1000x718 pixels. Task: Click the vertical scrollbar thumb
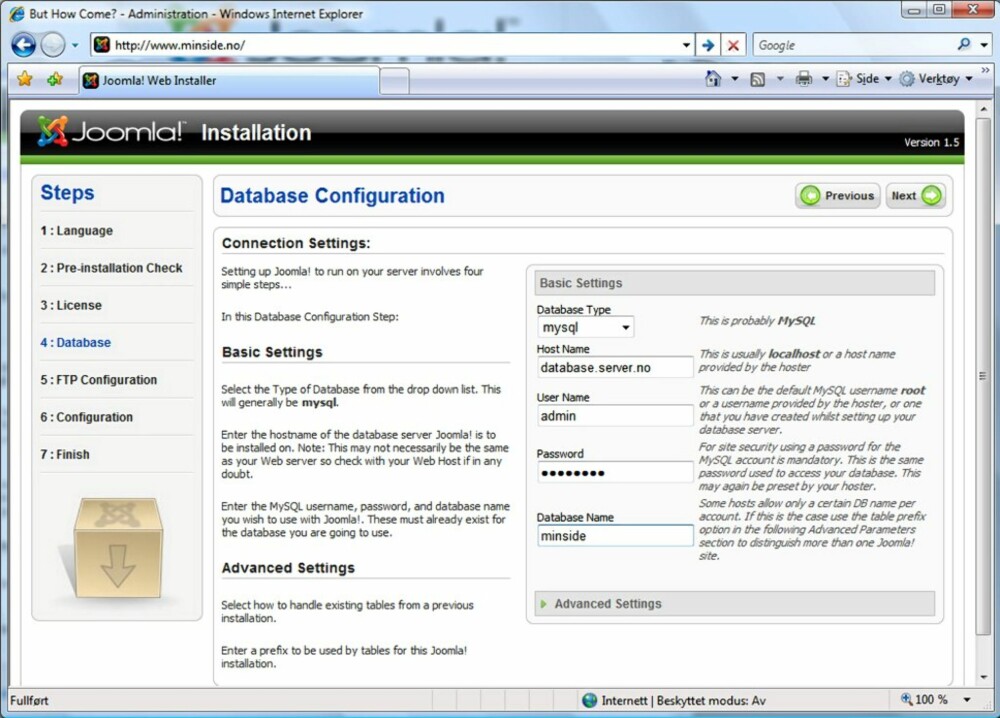click(983, 376)
